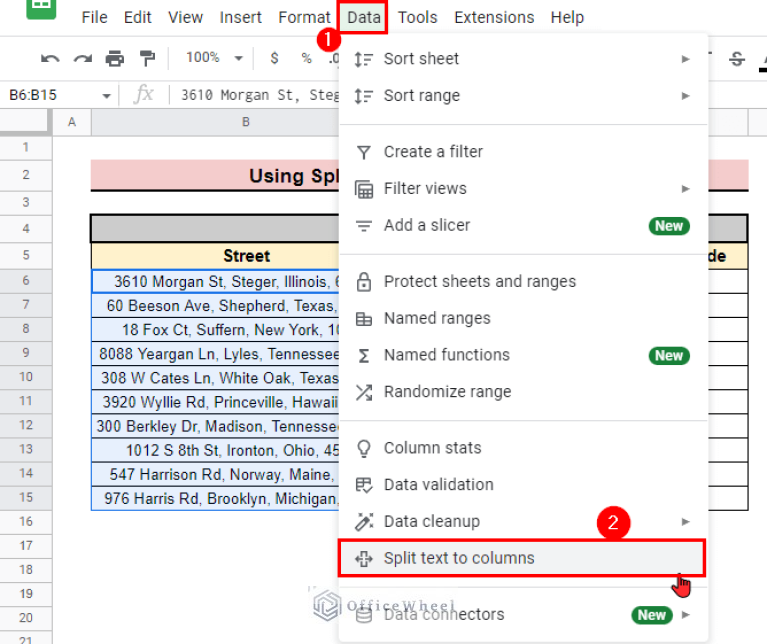The width and height of the screenshot is (767, 644).
Task: Open the Insert menu
Action: 241,18
